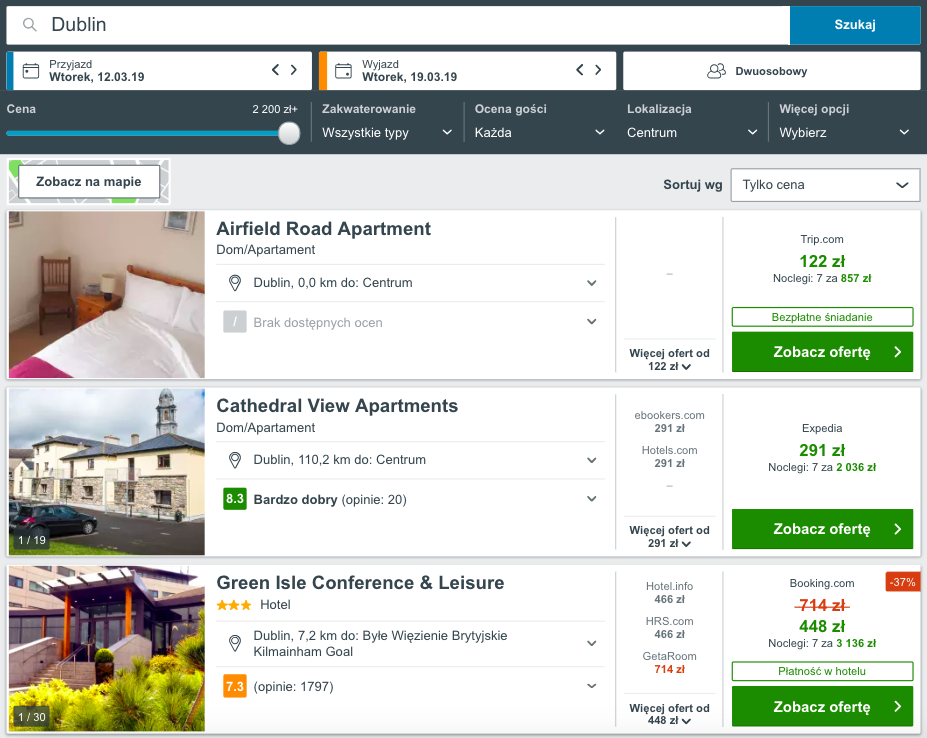The image size is (927, 738).
Task: Open the Sortuj wg dropdown
Action: pyautogui.click(x=825, y=185)
